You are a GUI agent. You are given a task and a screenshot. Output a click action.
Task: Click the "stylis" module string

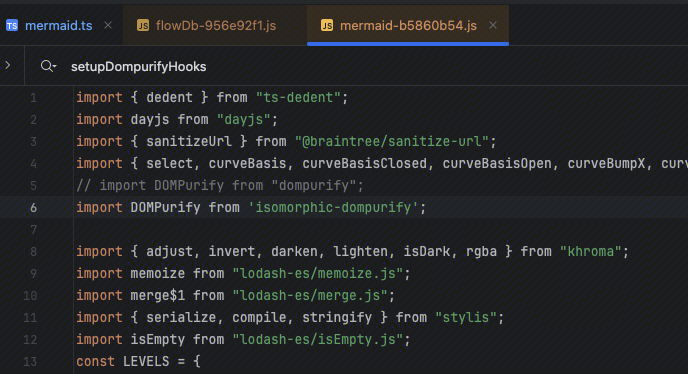(466, 317)
